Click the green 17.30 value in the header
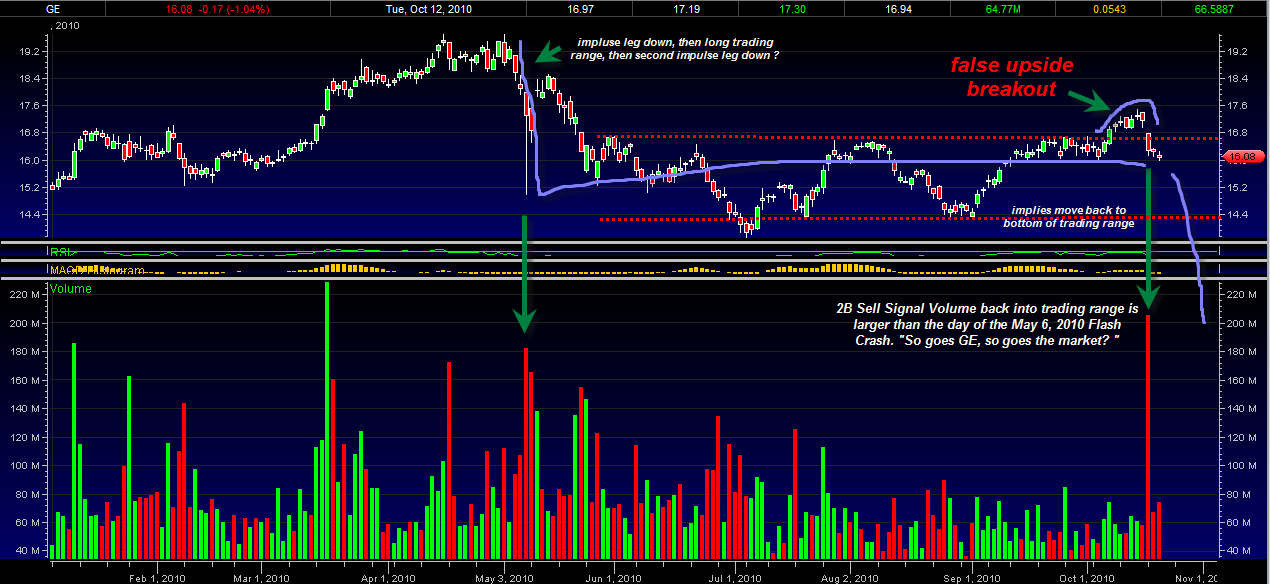The width and height of the screenshot is (1270, 584). pos(793,8)
